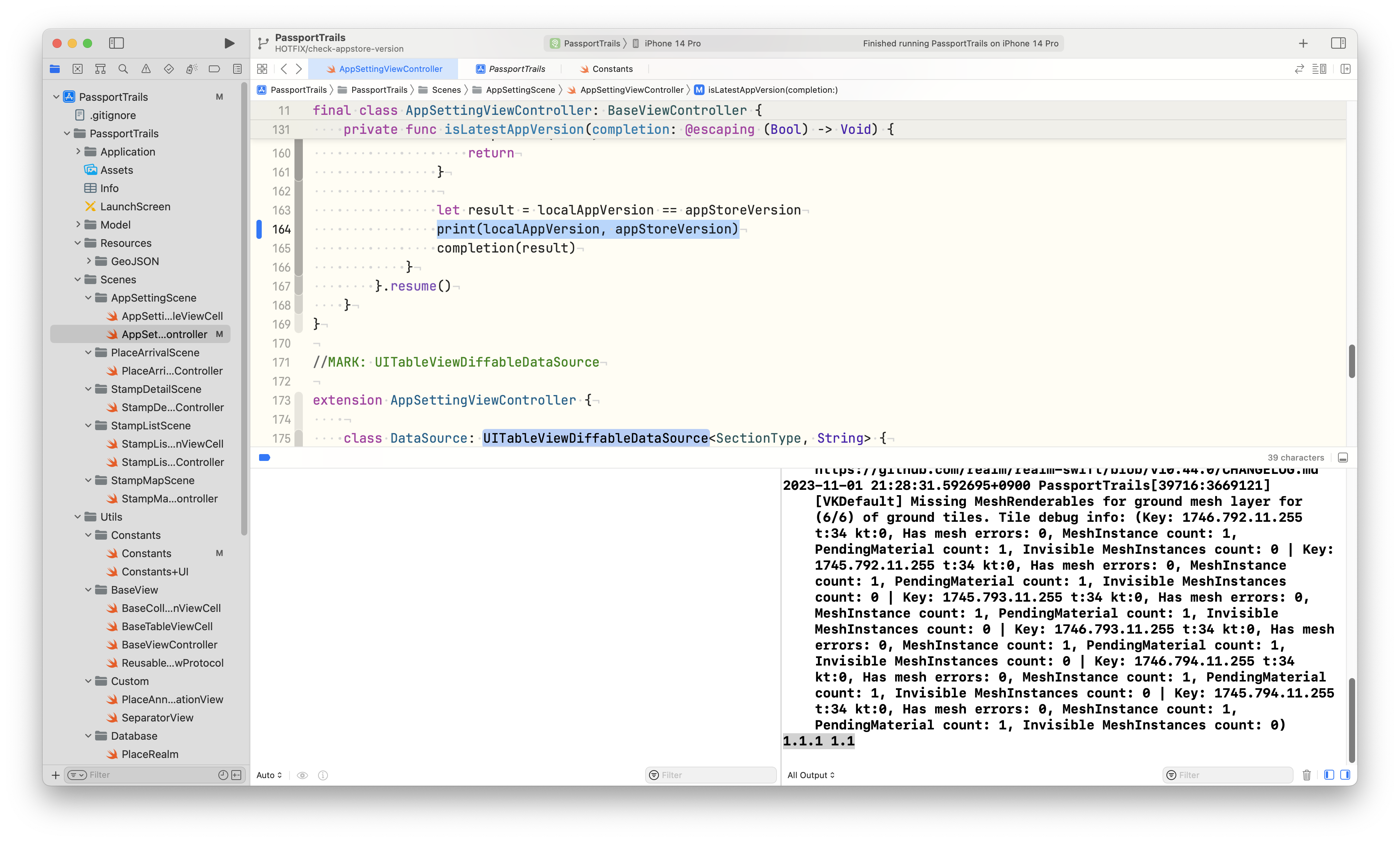Image resolution: width=1400 pixels, height=842 pixels.
Task: Open the Scenes breadcrumb item
Action: 440,90
